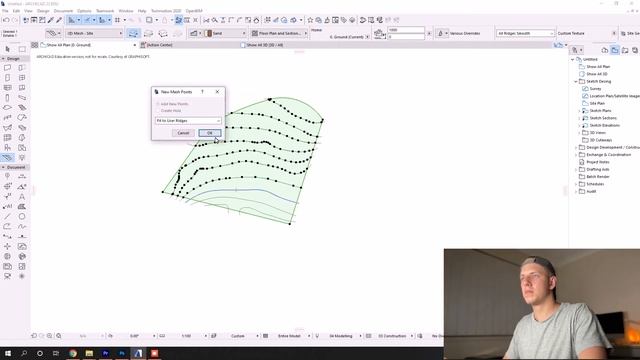
Task: Open the 3D Mesh - Site layer dropdown
Action: coord(94,33)
